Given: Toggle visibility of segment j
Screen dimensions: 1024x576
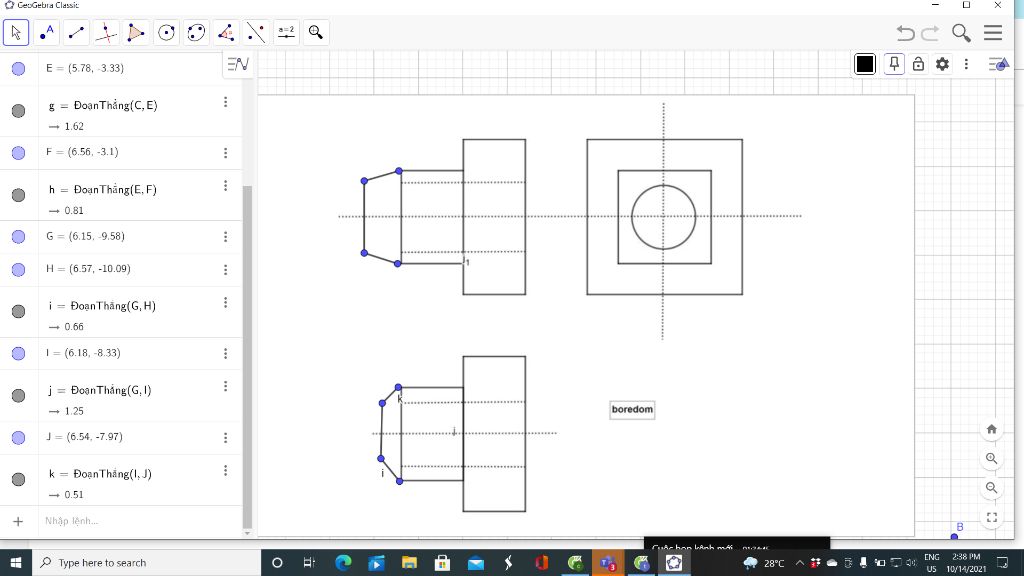Looking at the screenshot, I should (18, 395).
